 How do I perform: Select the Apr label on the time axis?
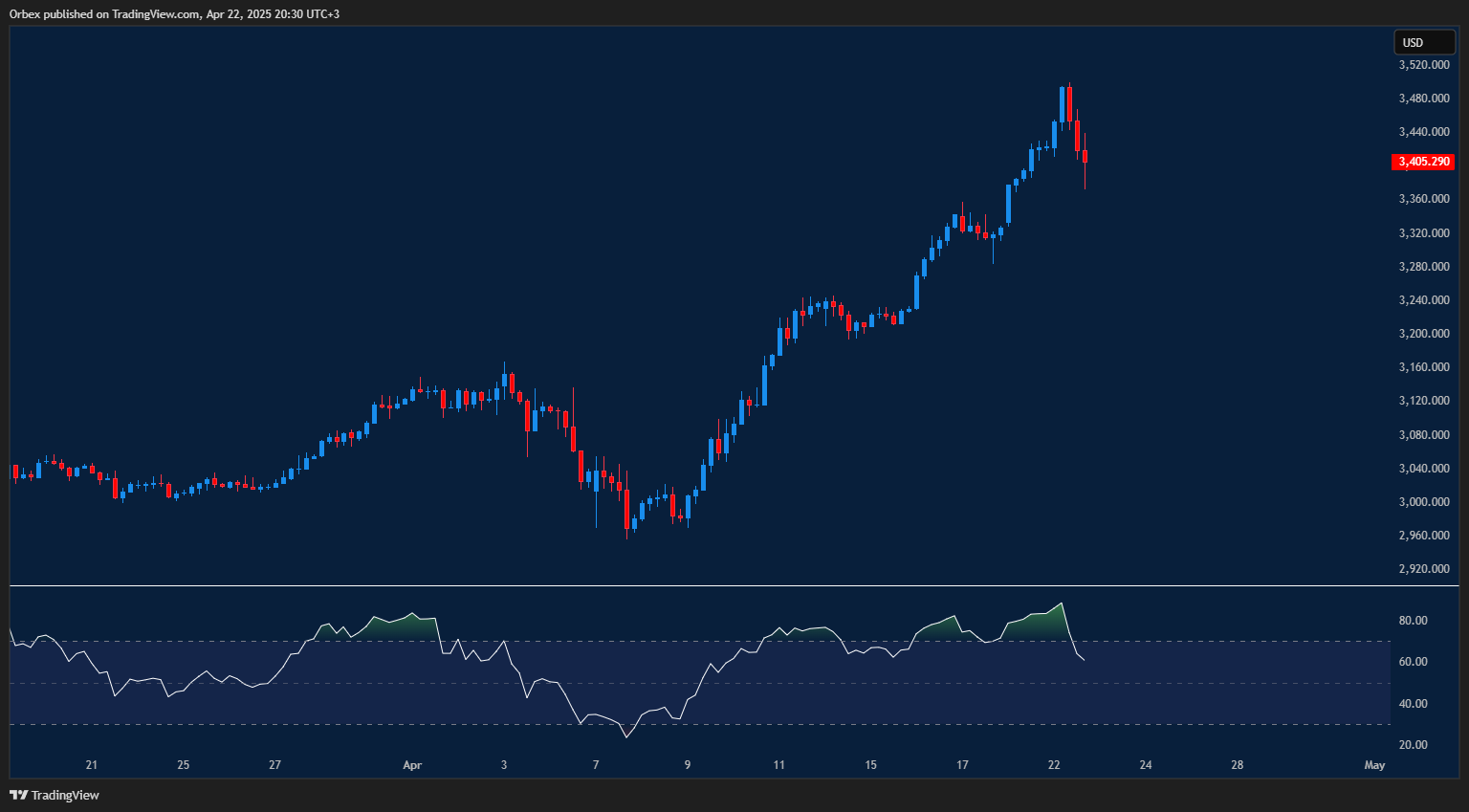pyautogui.click(x=412, y=765)
